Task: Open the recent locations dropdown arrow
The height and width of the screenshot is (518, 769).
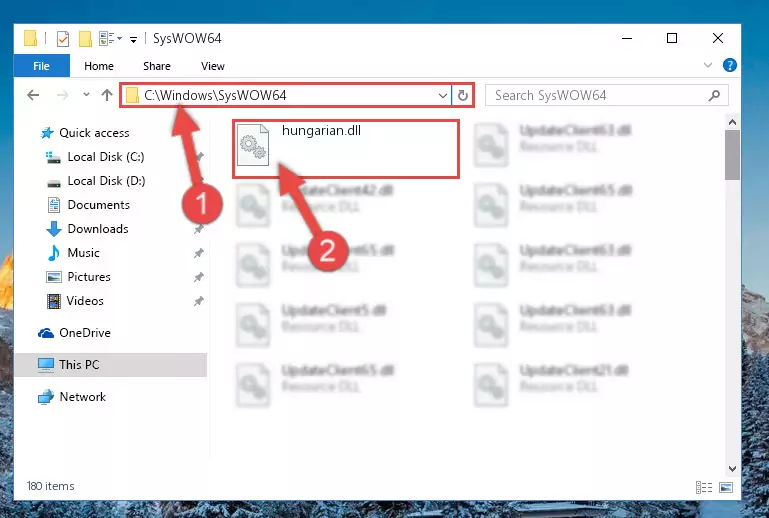Action: pos(86,94)
